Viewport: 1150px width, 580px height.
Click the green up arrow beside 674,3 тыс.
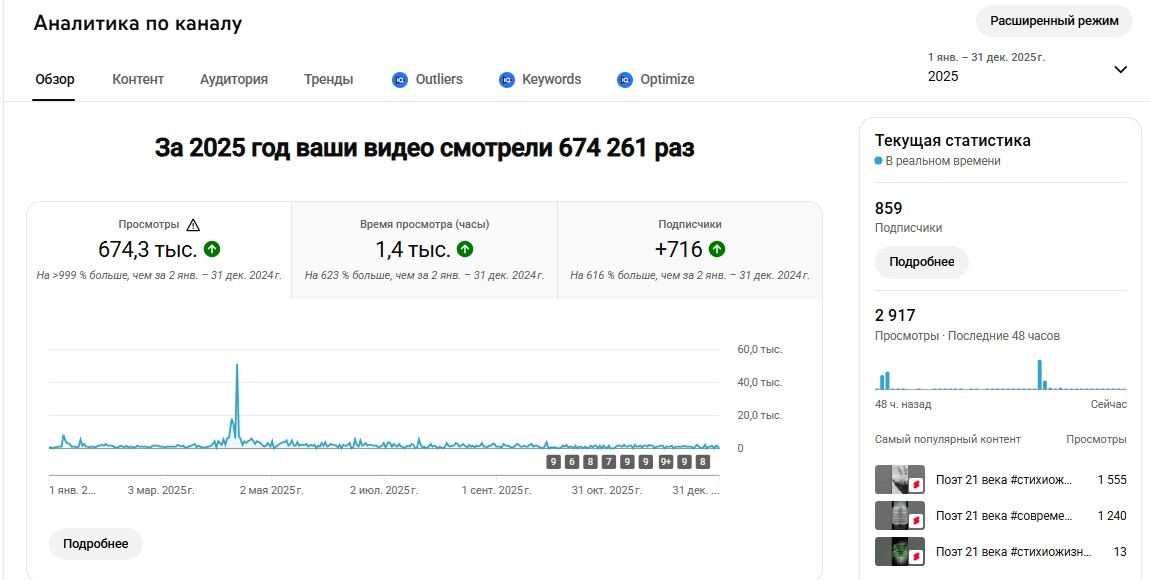[x=212, y=249]
